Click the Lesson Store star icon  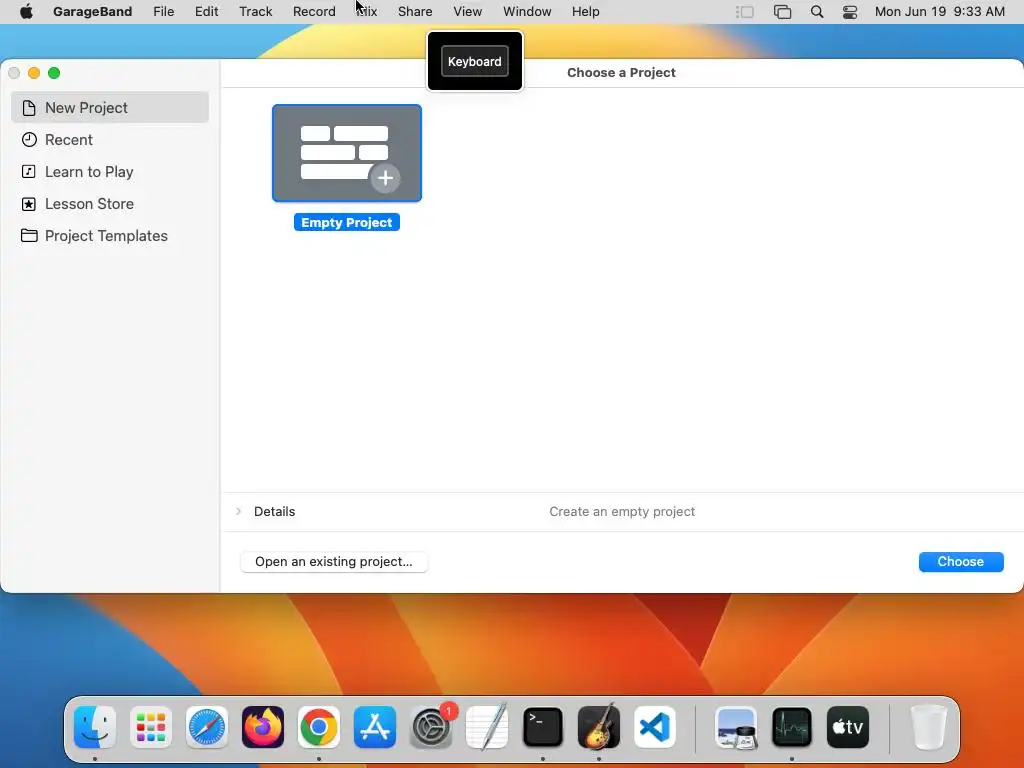tap(29, 204)
